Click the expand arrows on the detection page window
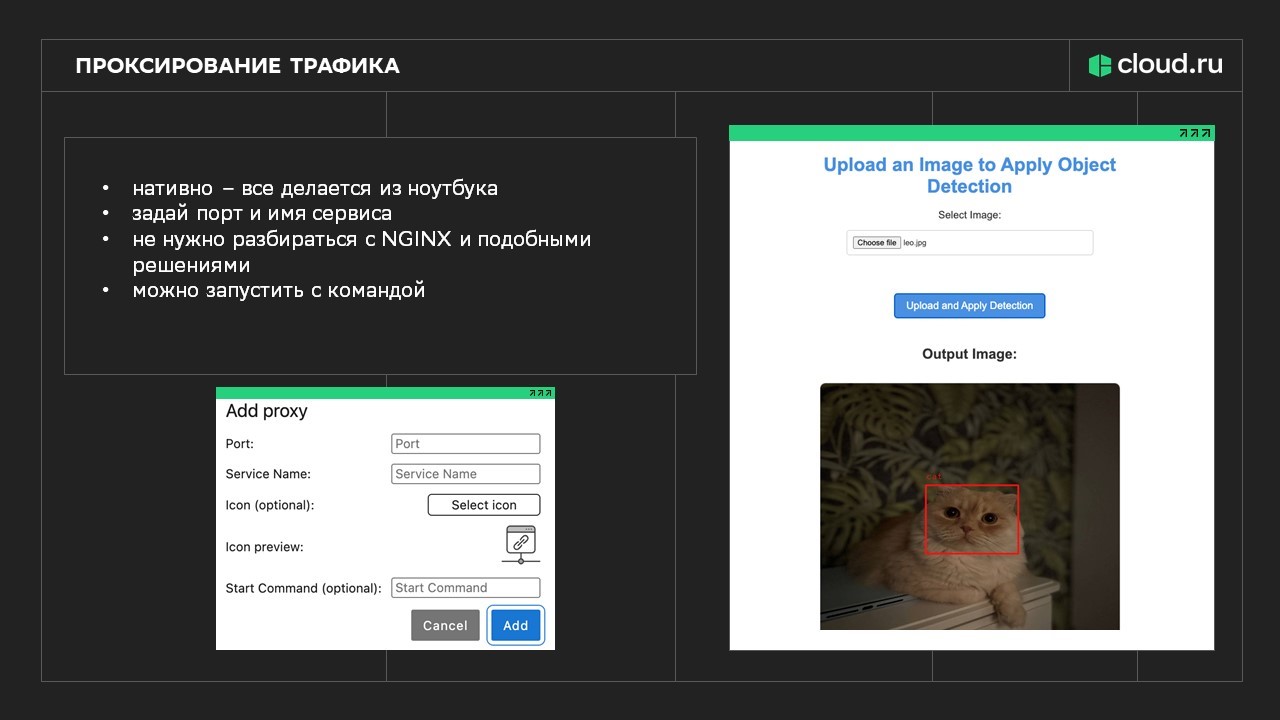Viewport: 1280px width, 720px height. [1195, 132]
